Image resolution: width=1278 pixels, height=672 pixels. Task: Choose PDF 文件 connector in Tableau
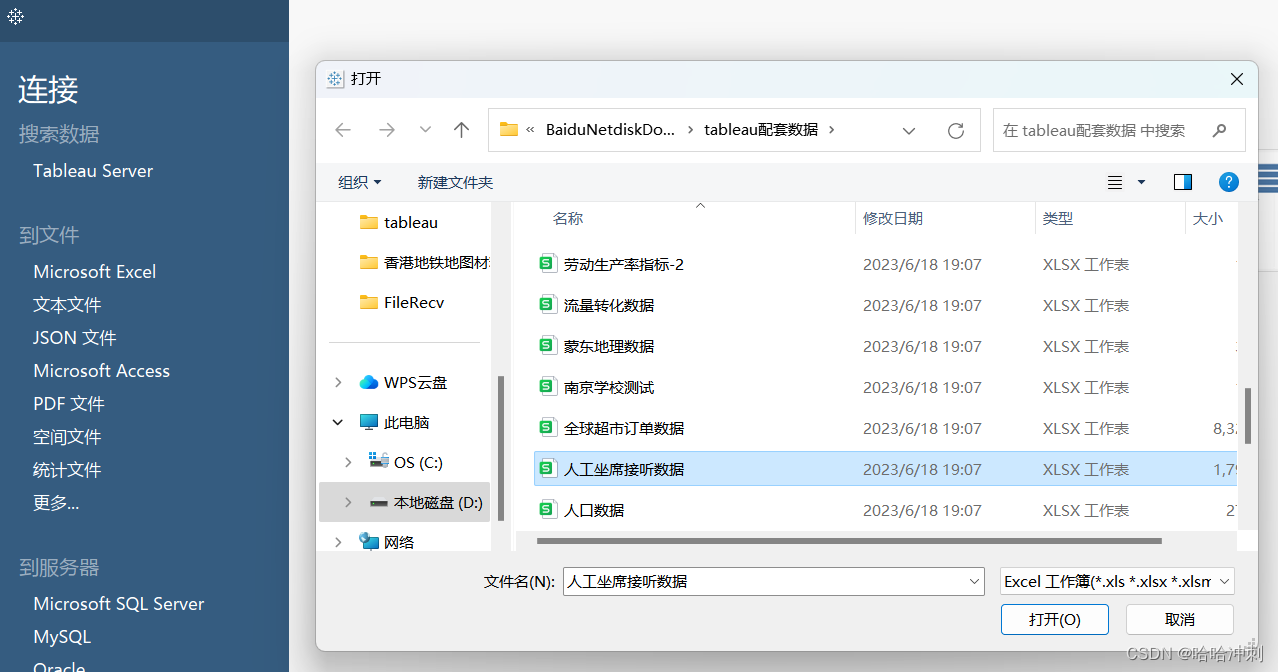point(69,404)
